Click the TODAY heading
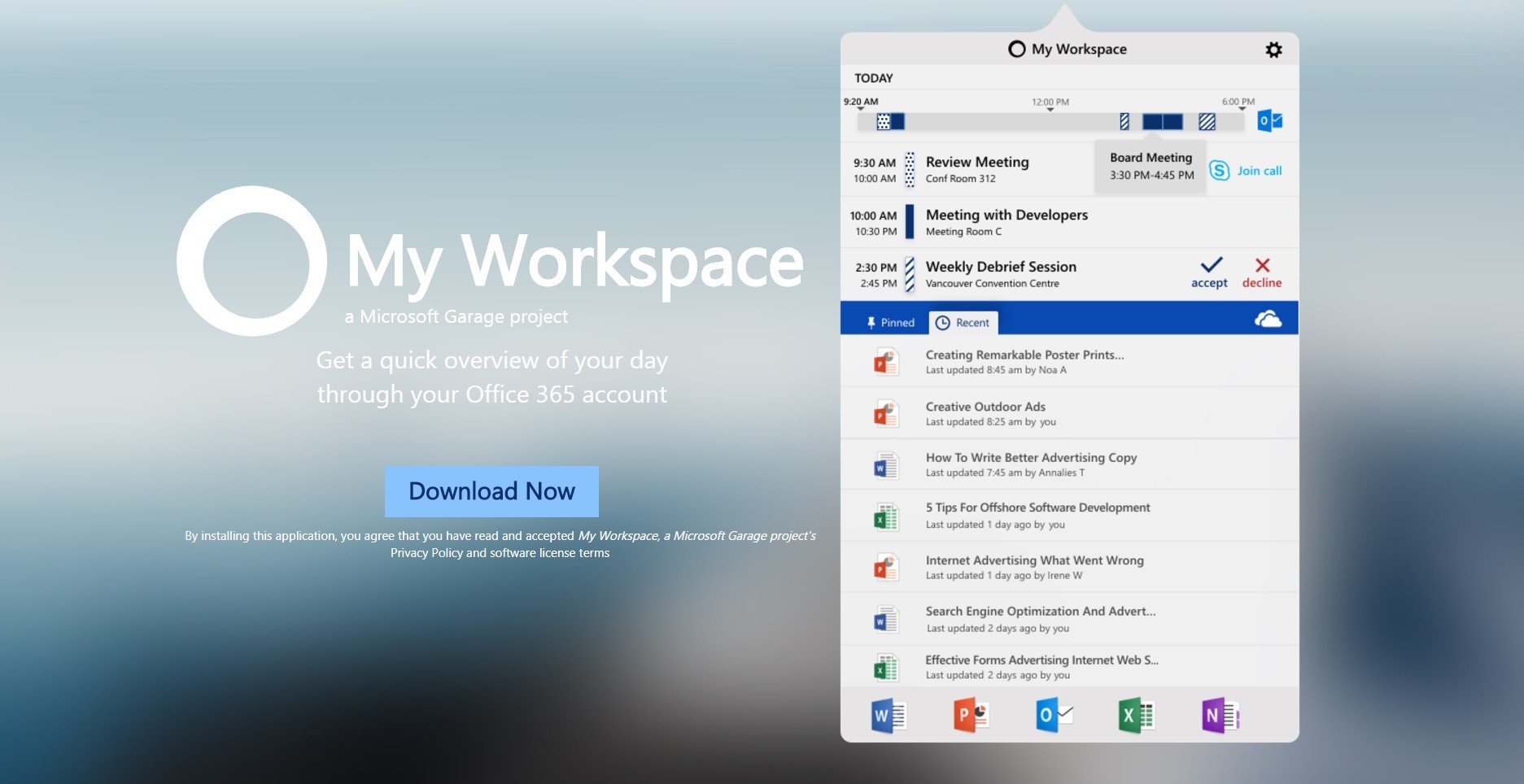Image resolution: width=1524 pixels, height=784 pixels. click(x=873, y=78)
